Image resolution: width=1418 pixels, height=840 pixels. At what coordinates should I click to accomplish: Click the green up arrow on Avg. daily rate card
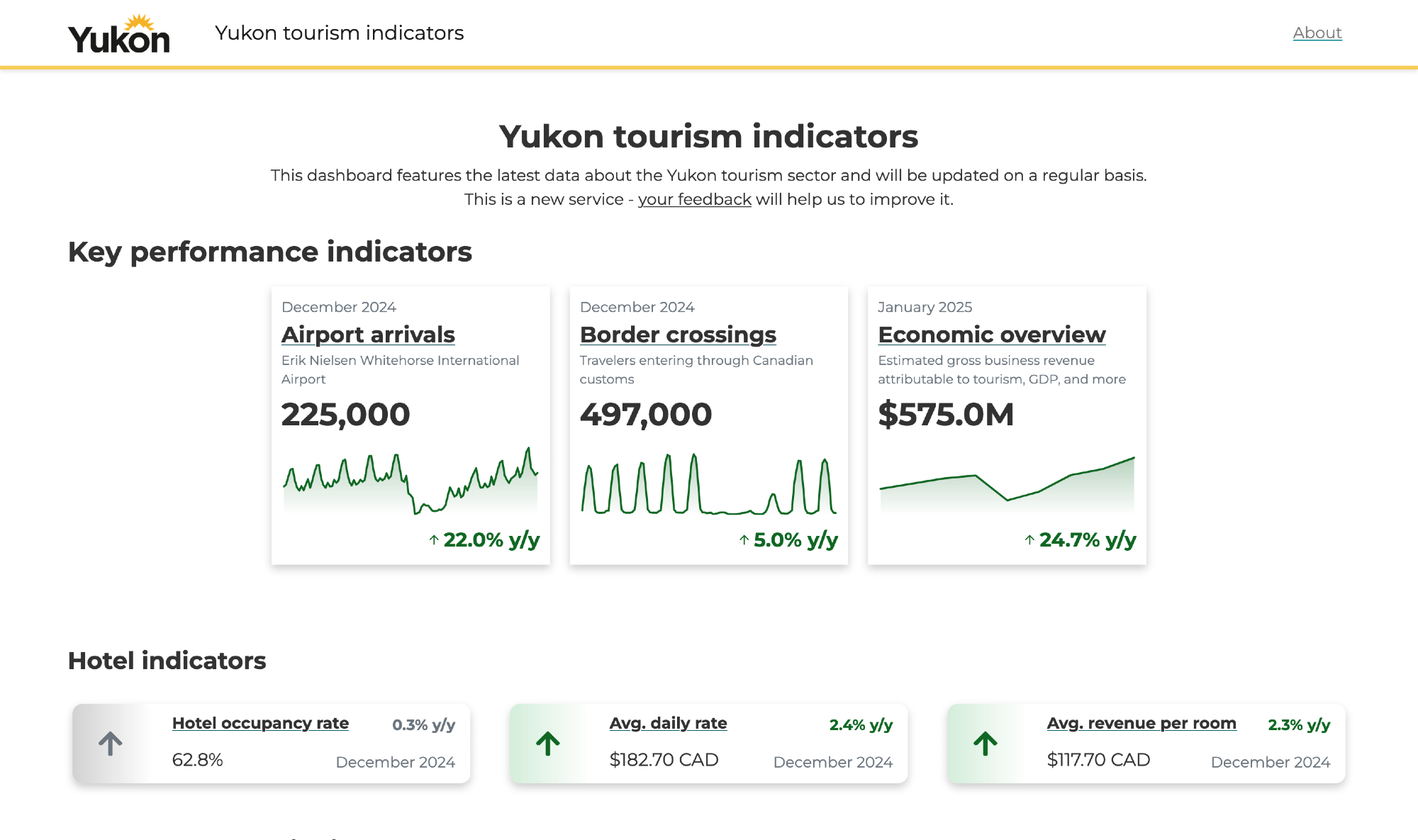click(x=547, y=744)
